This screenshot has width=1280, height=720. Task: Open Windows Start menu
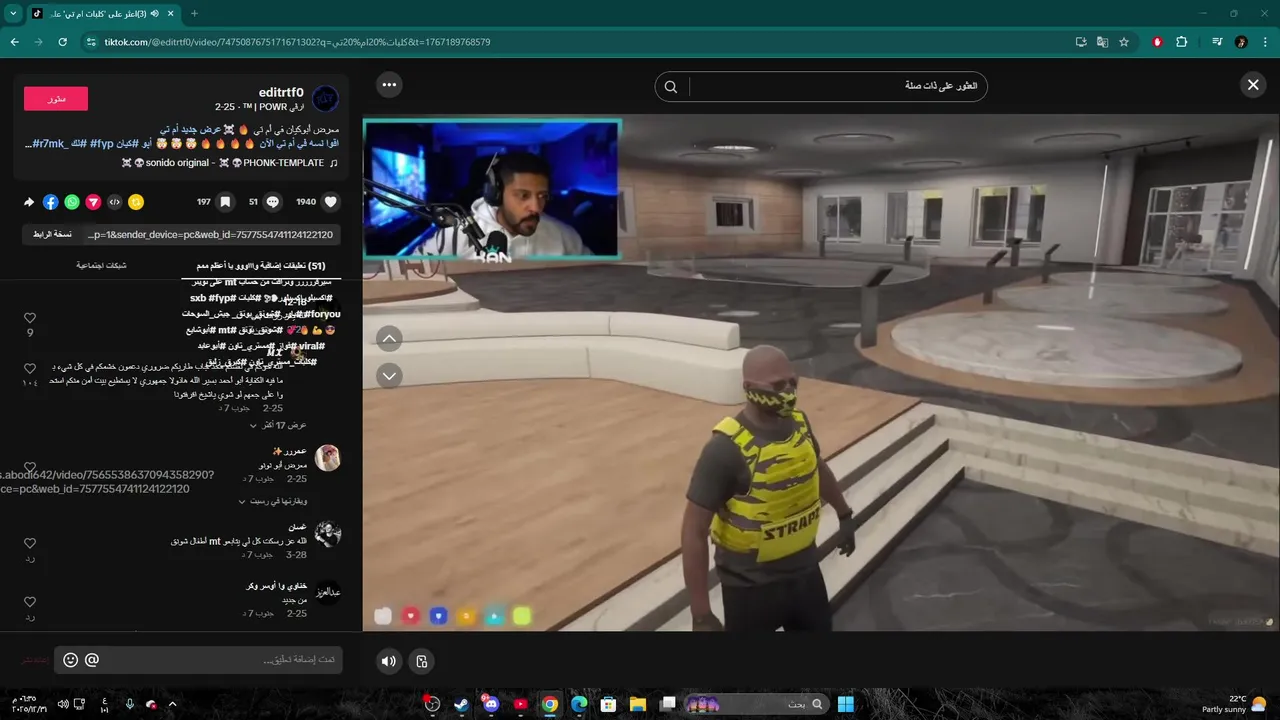point(845,704)
